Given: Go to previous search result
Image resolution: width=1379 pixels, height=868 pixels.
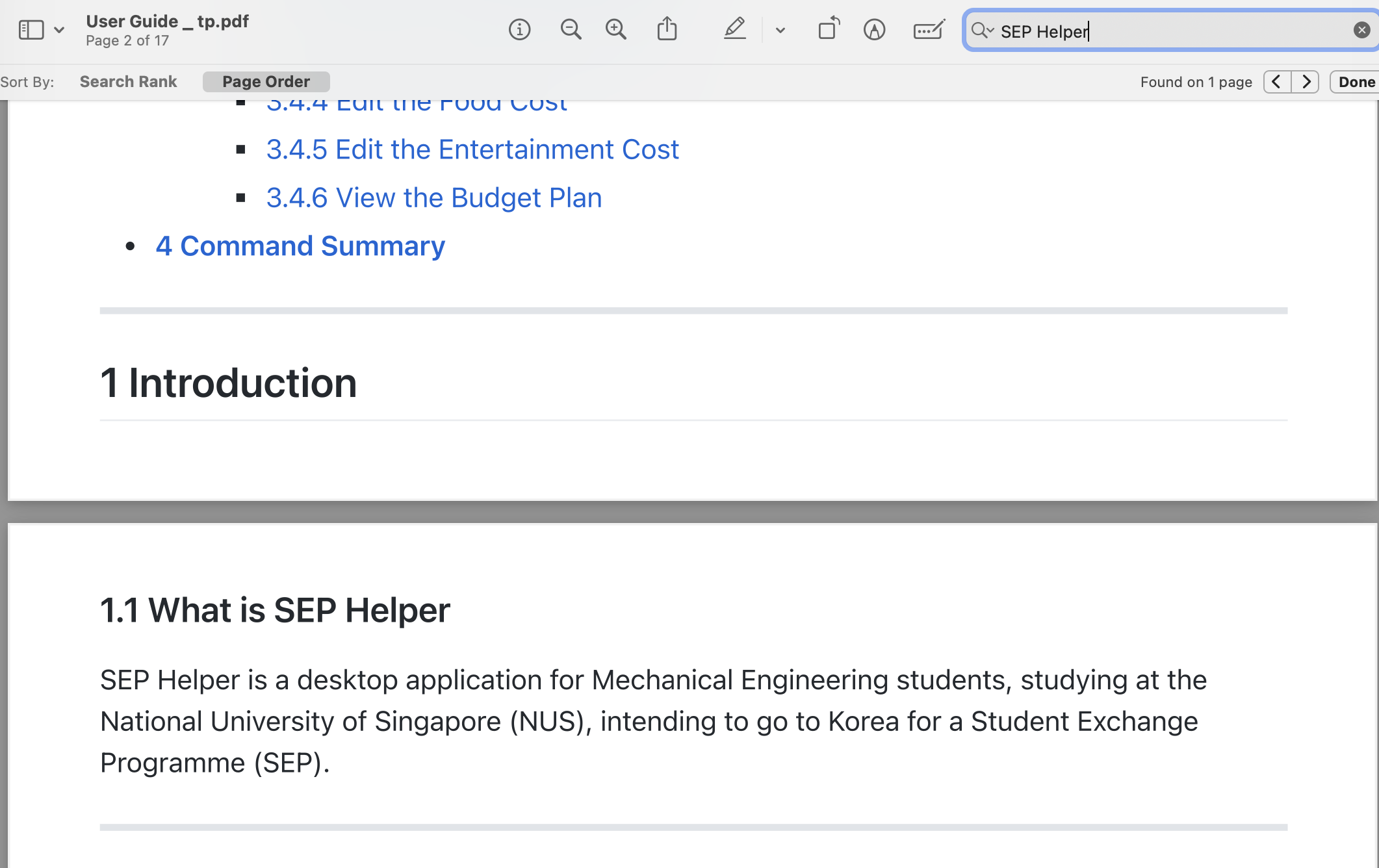Looking at the screenshot, I should [1277, 82].
